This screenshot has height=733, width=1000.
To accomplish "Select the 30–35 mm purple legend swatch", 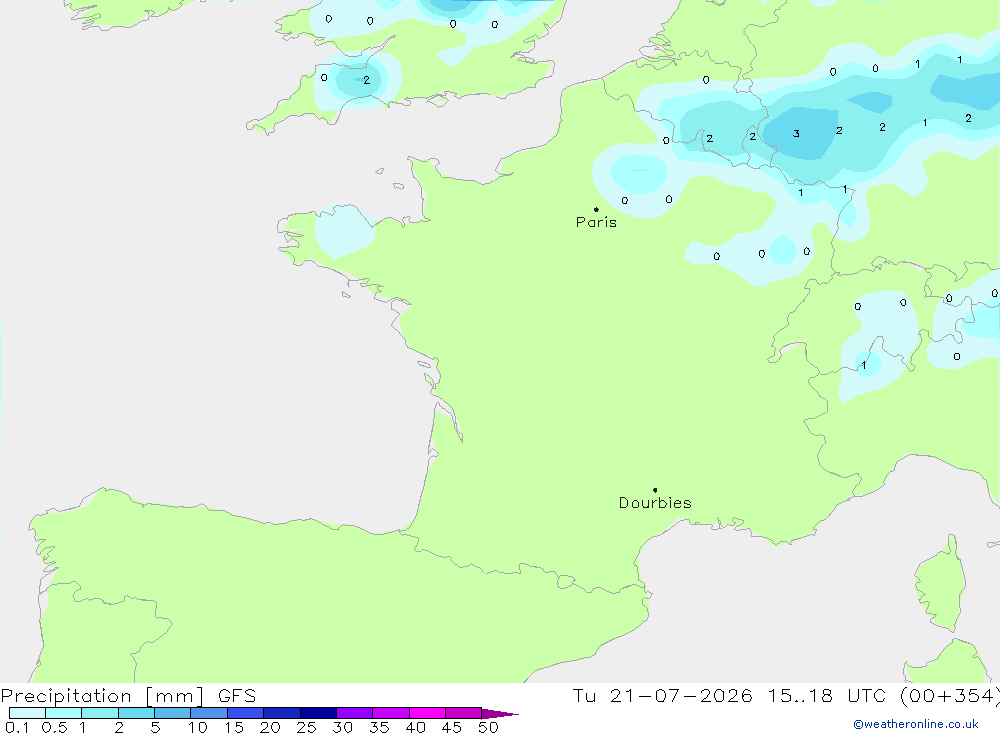I will click(355, 713).
